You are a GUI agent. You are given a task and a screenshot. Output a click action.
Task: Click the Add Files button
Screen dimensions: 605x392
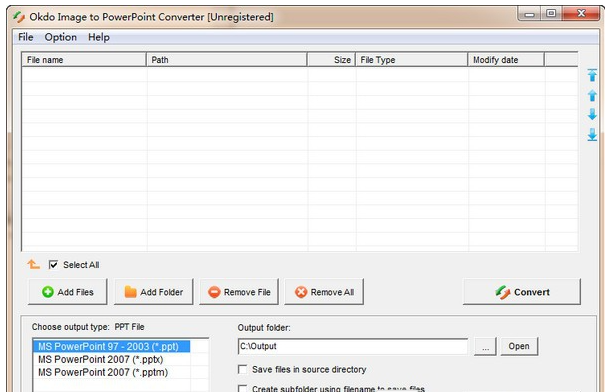click(68, 292)
